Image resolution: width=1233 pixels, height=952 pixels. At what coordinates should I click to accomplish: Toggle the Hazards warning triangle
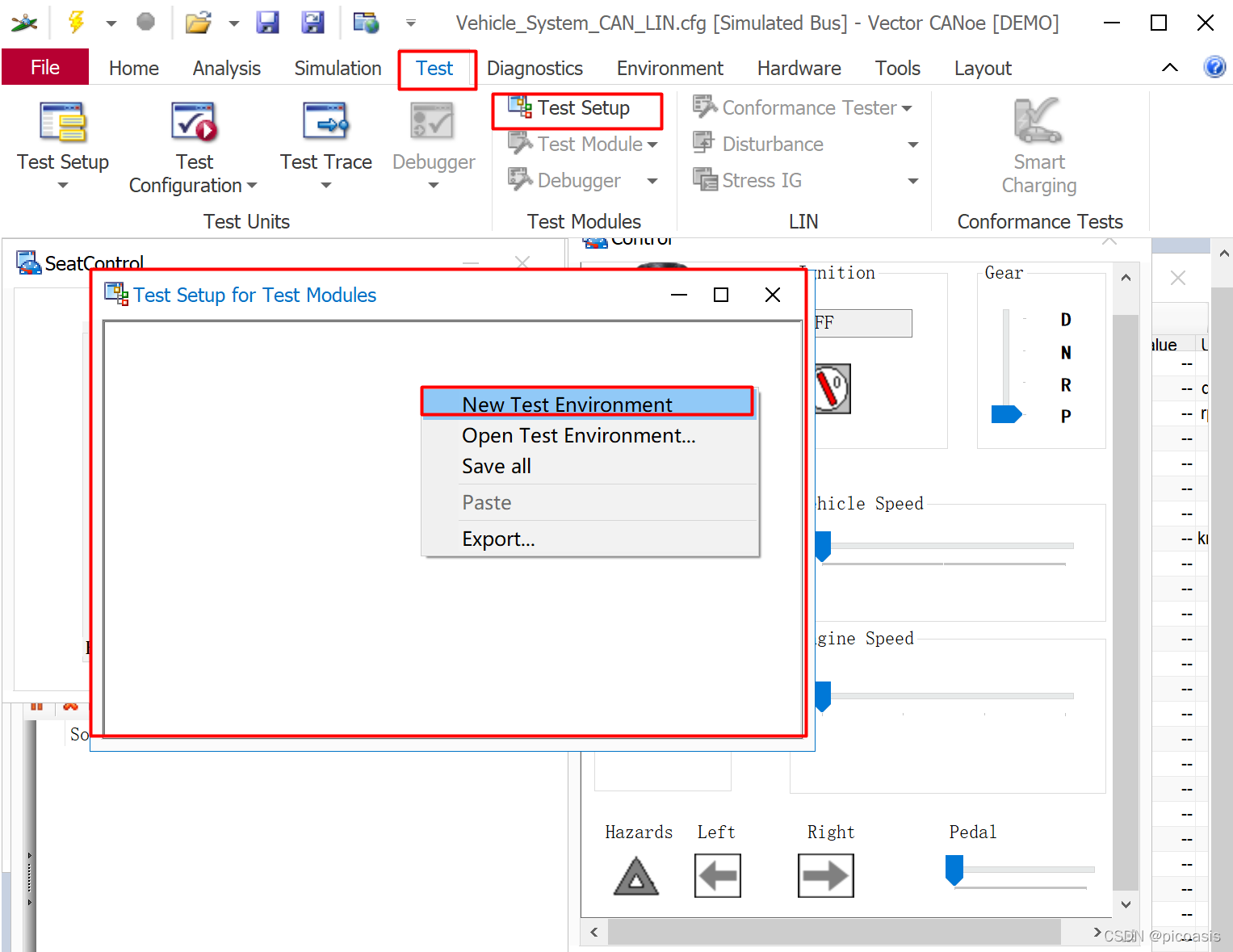click(636, 876)
